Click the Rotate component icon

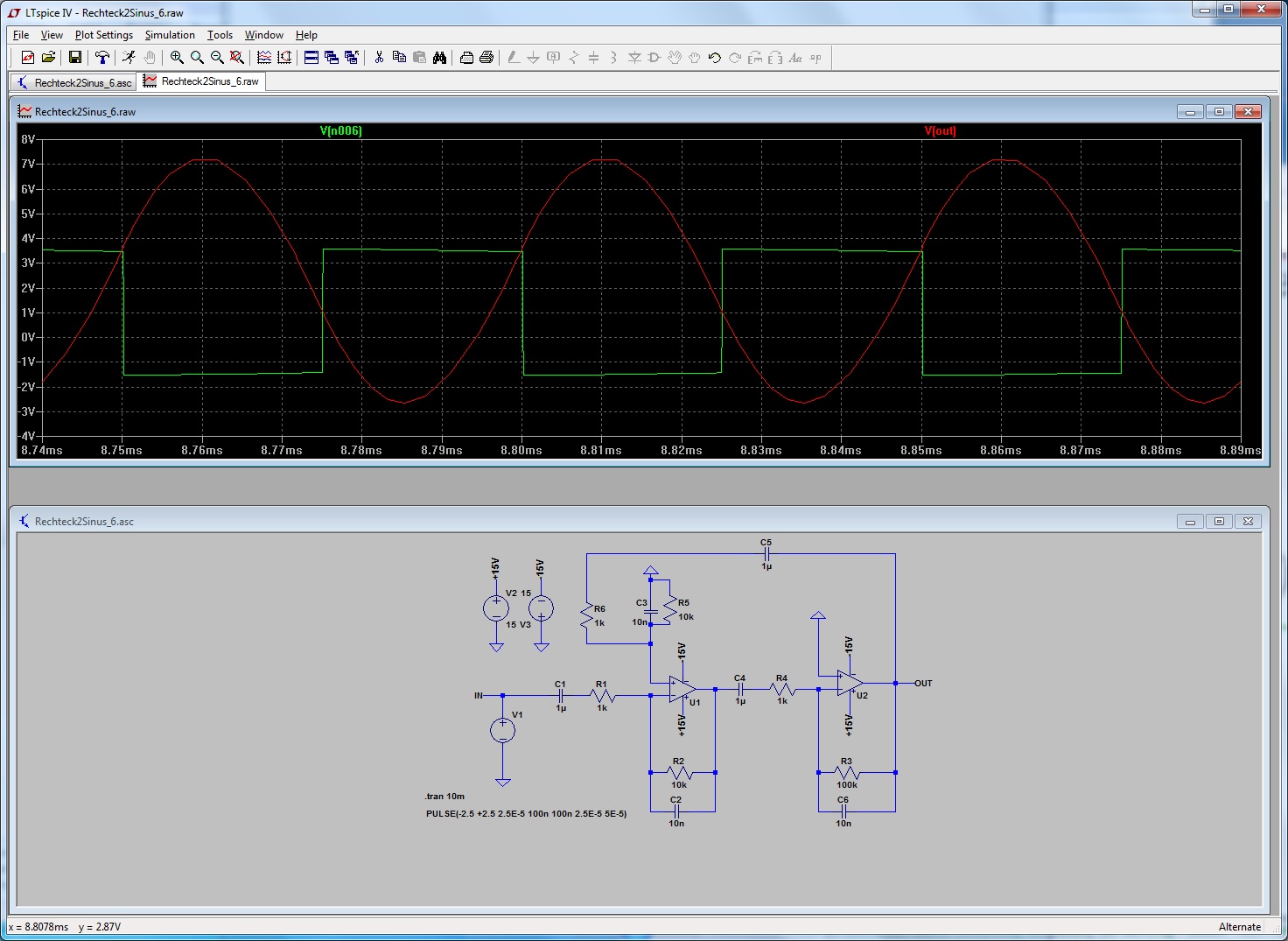[755, 58]
